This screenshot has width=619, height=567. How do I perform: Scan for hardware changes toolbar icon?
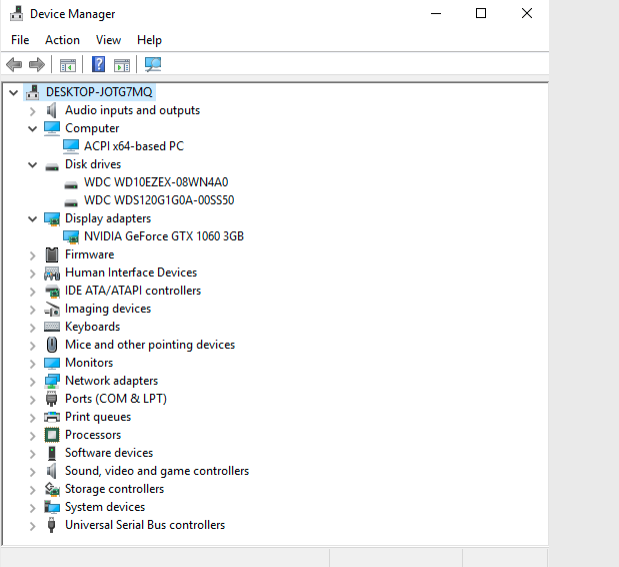[x=153, y=64]
